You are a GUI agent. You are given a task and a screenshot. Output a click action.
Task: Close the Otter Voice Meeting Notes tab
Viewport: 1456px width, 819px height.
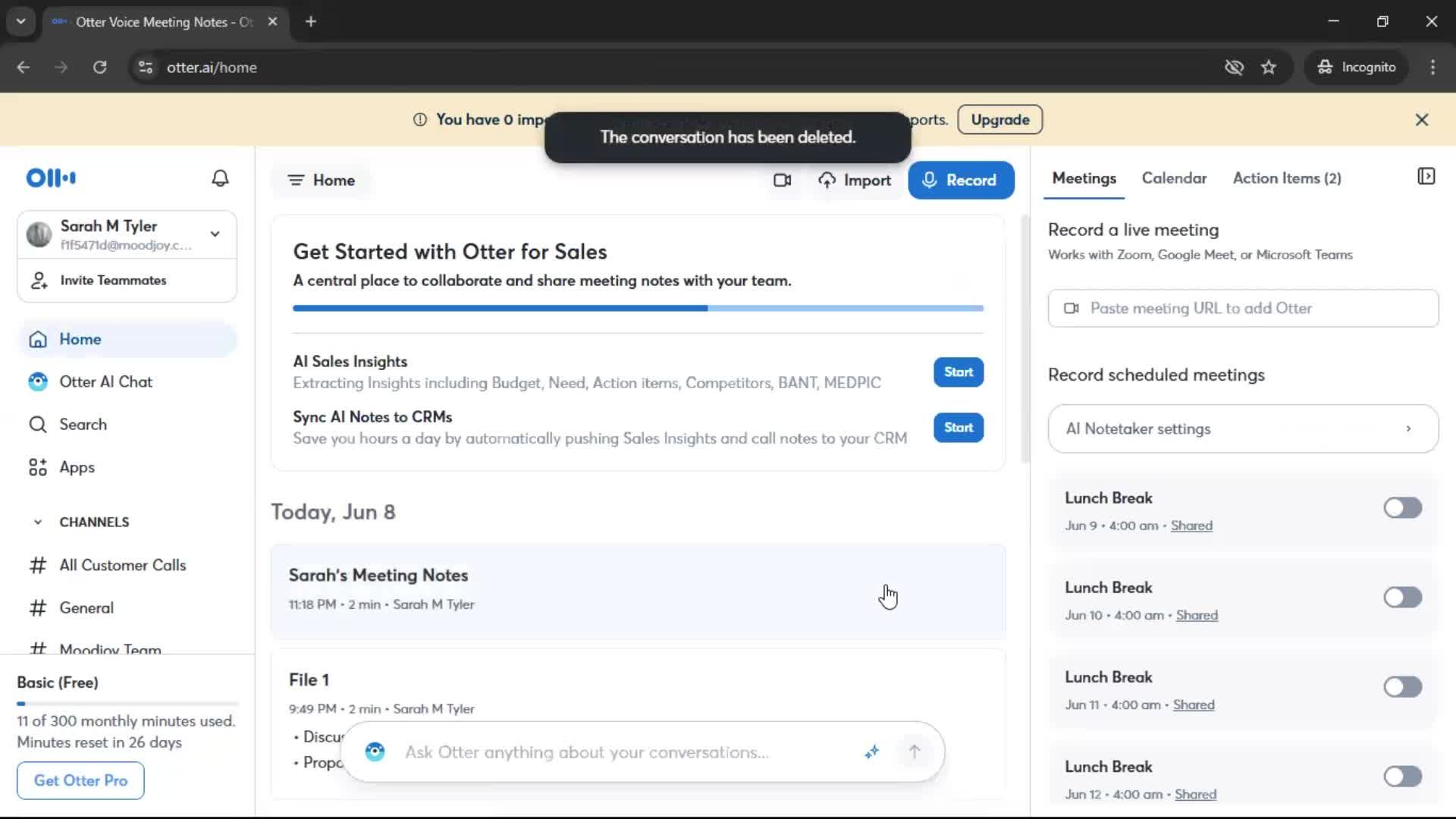(272, 22)
